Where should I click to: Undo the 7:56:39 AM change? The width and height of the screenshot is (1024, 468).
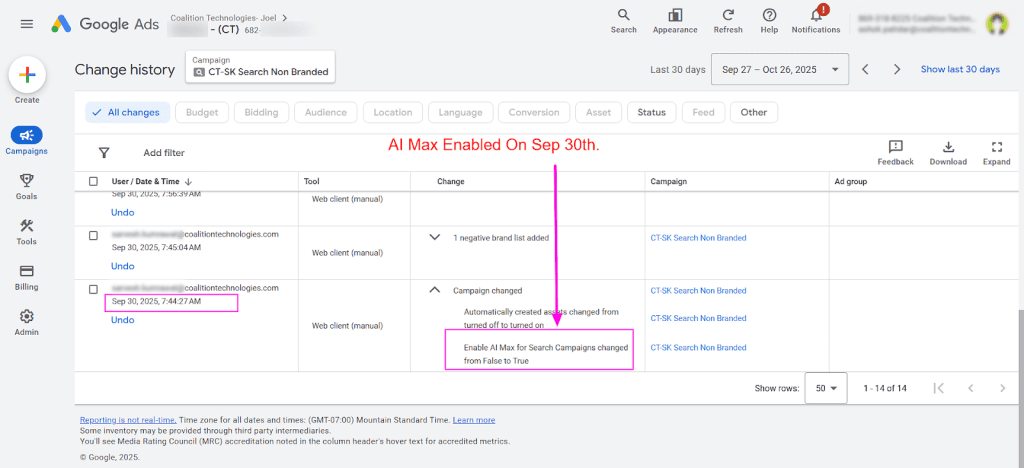point(123,213)
